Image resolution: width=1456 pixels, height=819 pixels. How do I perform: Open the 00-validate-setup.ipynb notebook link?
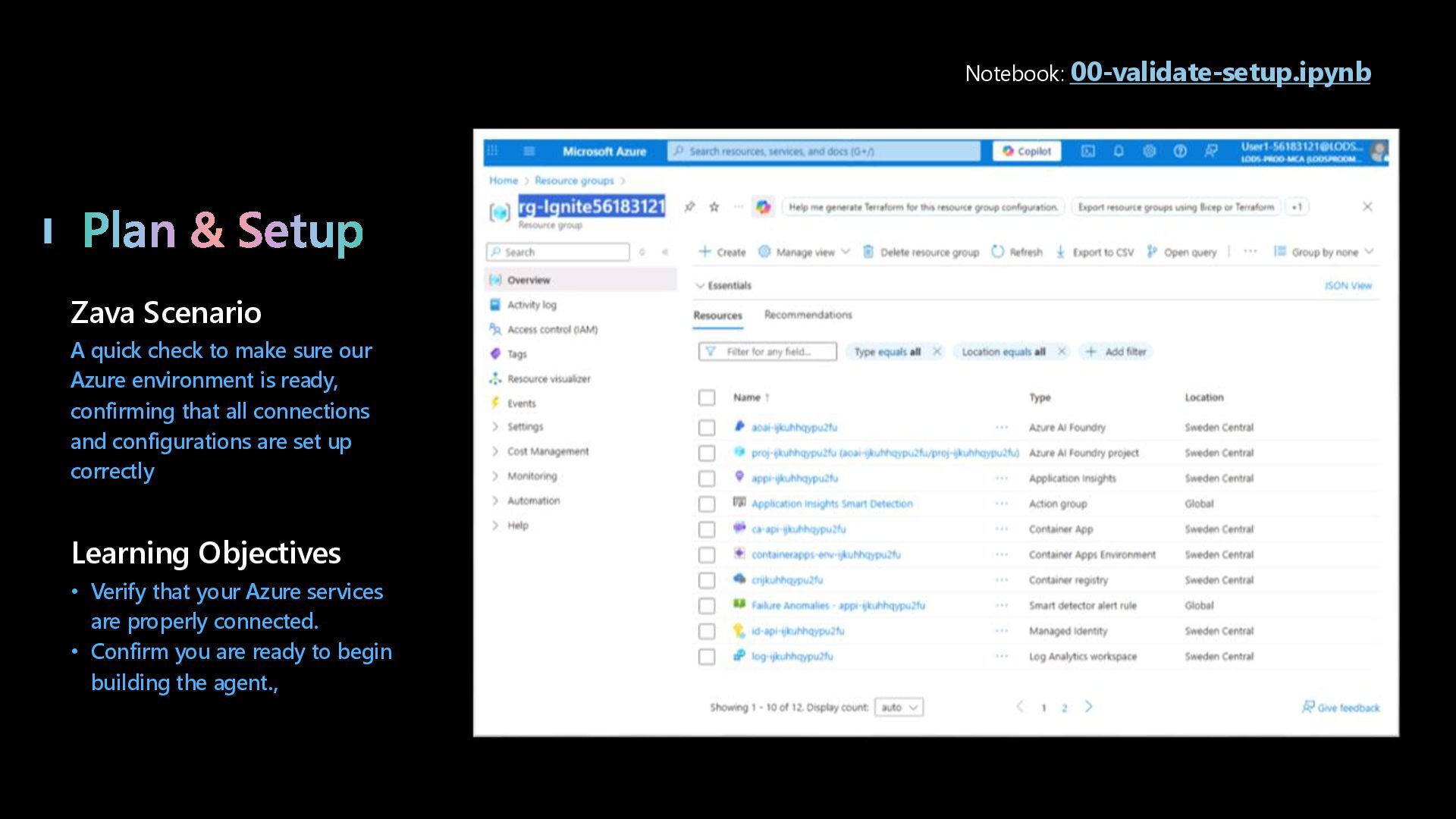(1219, 73)
